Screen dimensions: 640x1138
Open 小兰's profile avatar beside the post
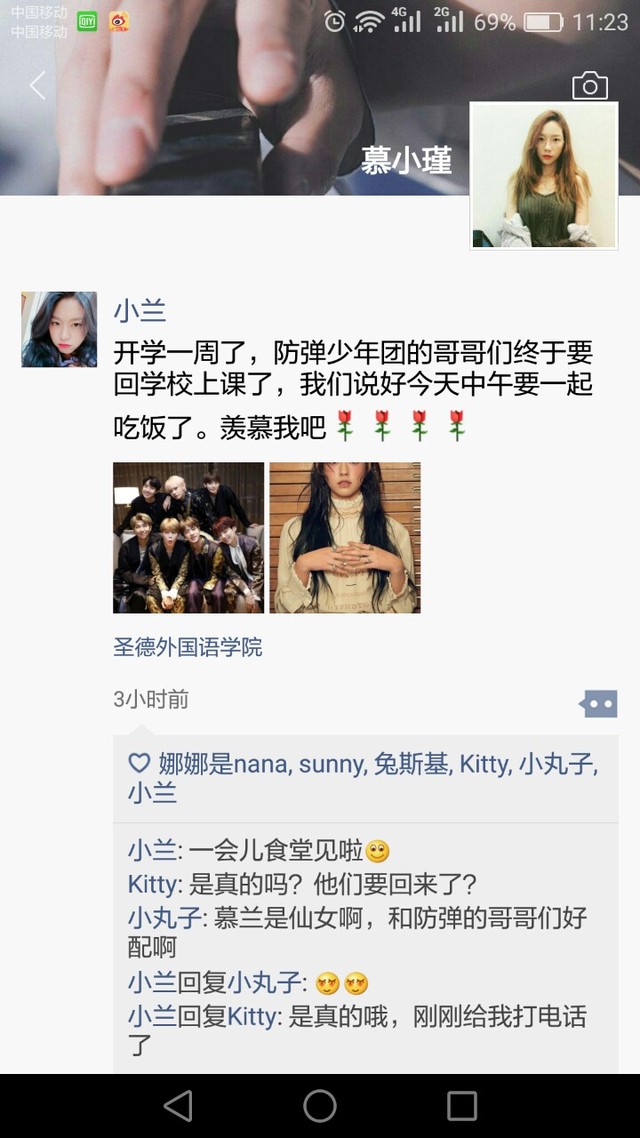point(59,329)
